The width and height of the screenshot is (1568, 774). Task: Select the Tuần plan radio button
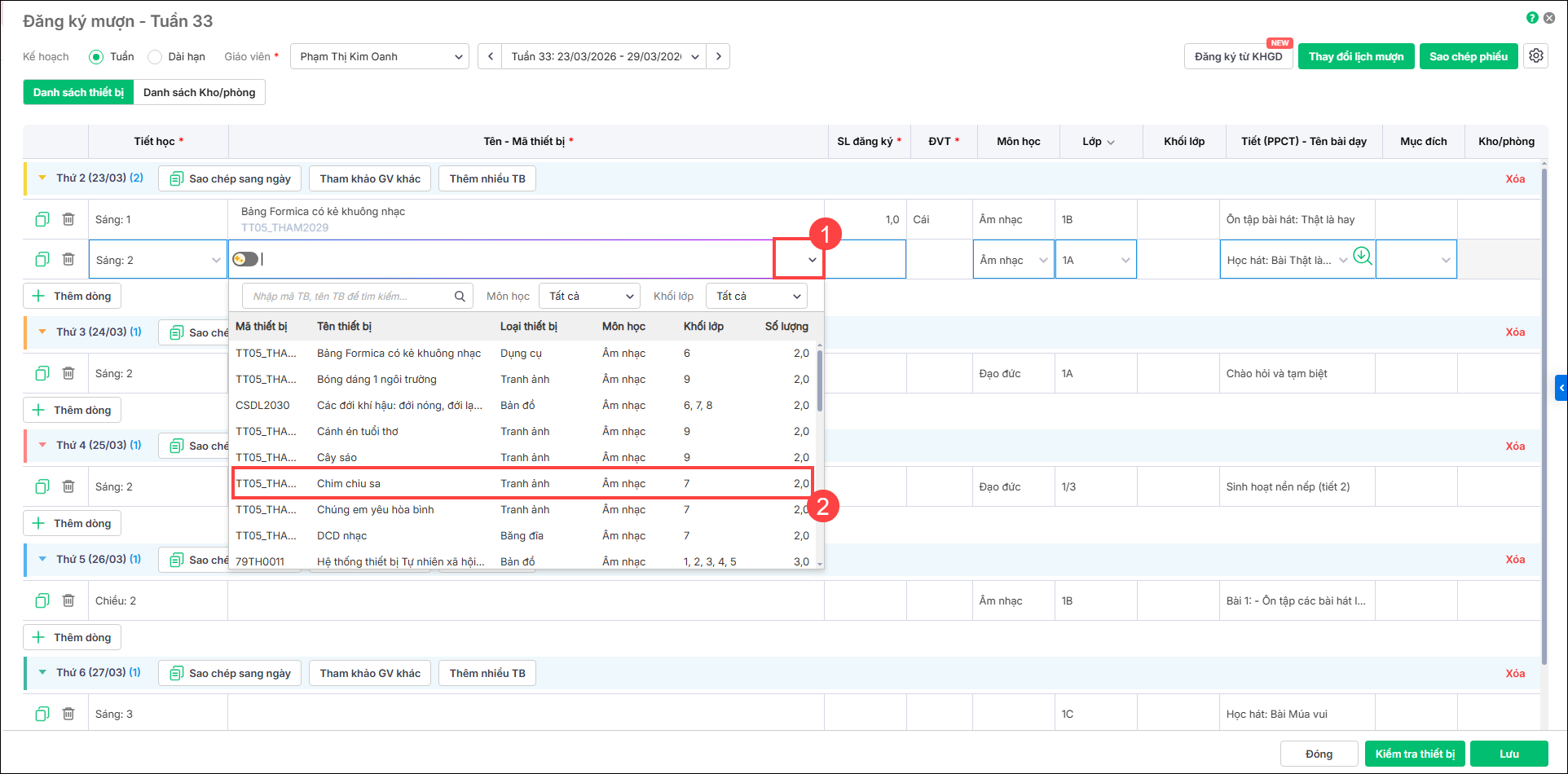[x=96, y=56]
